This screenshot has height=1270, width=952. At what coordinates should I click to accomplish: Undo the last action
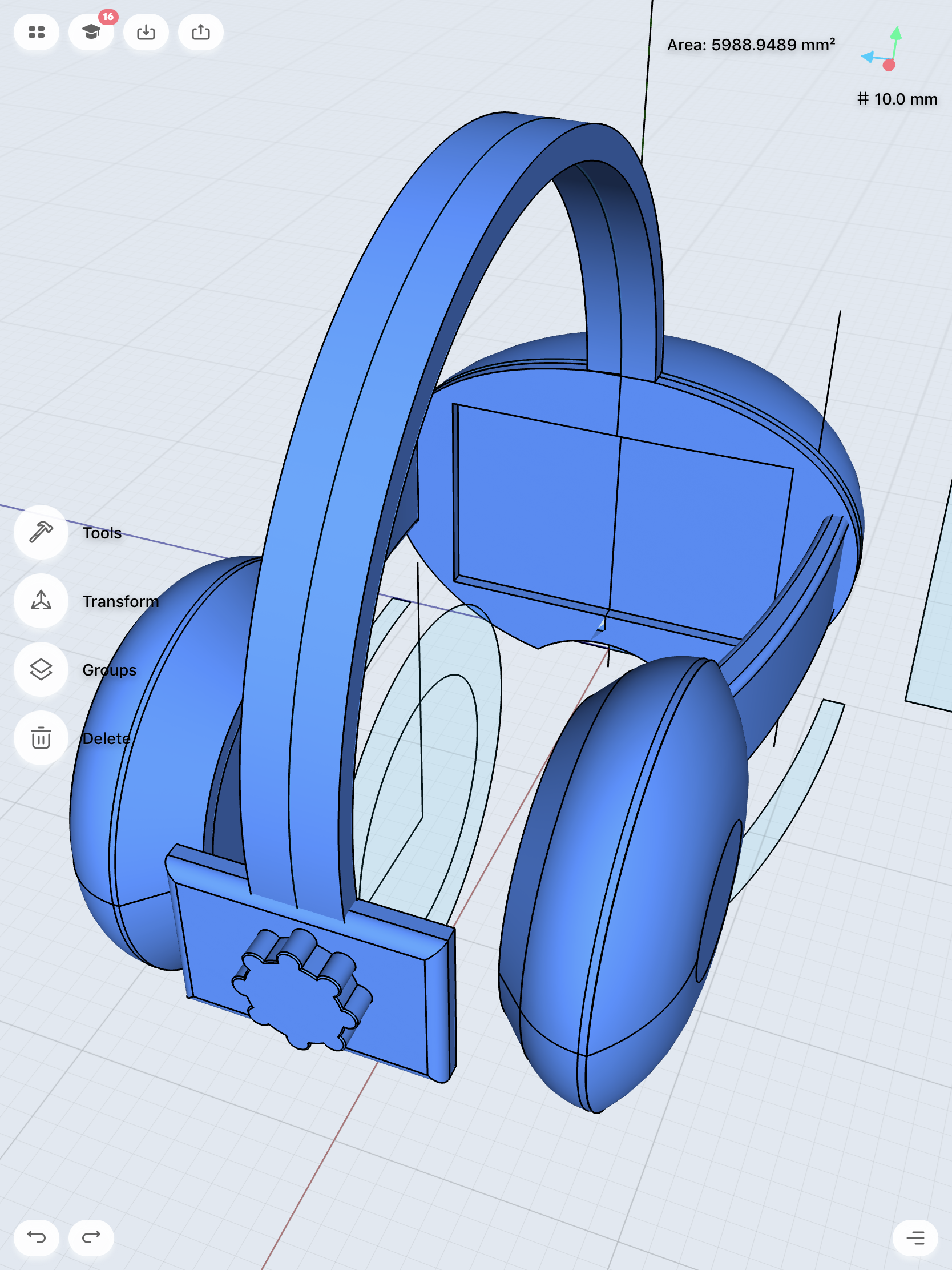point(36,1237)
